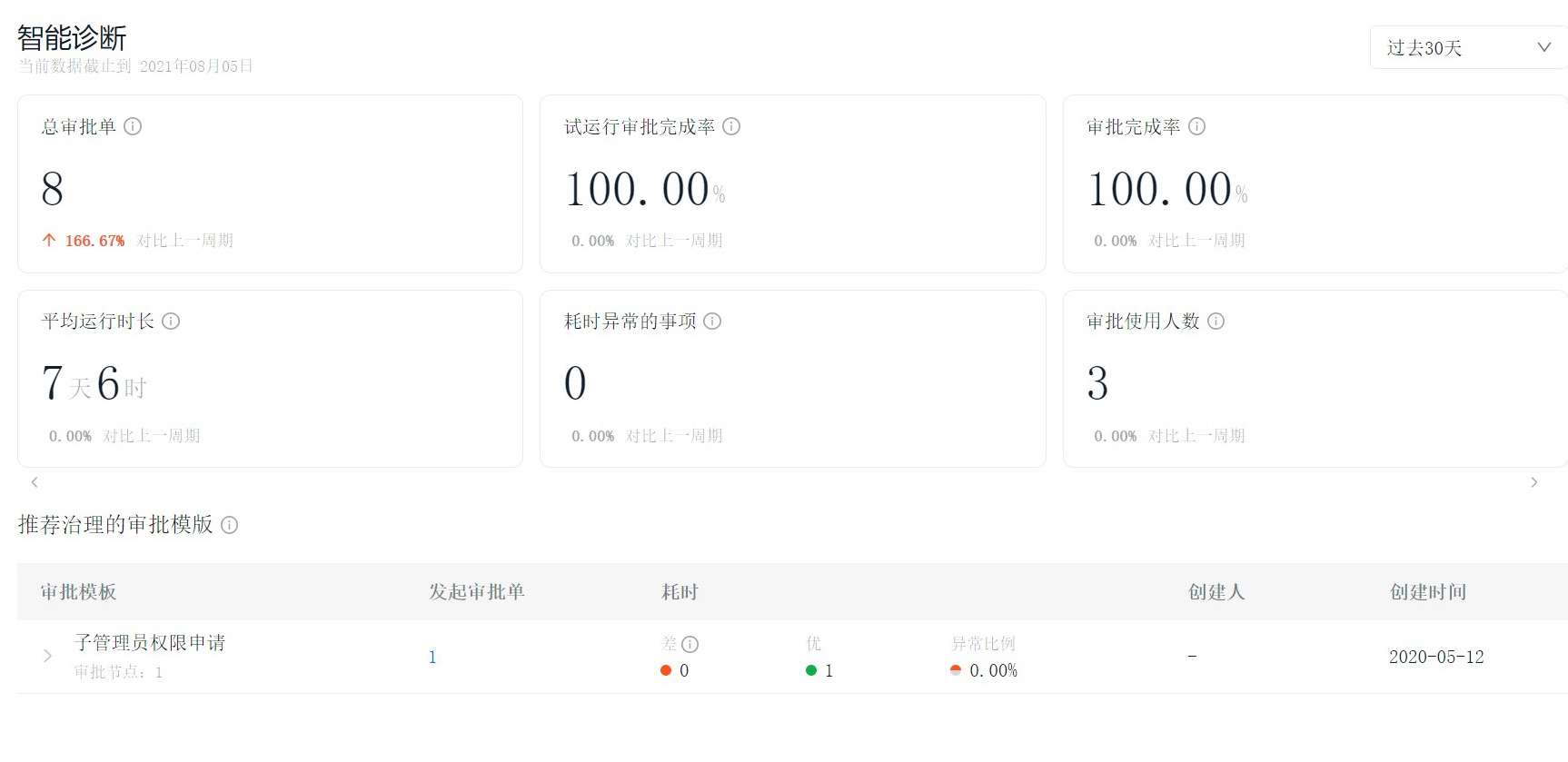Click info icon next to 审批完成率
Screen dimensions: 1568x762
pyautogui.click(x=1196, y=126)
